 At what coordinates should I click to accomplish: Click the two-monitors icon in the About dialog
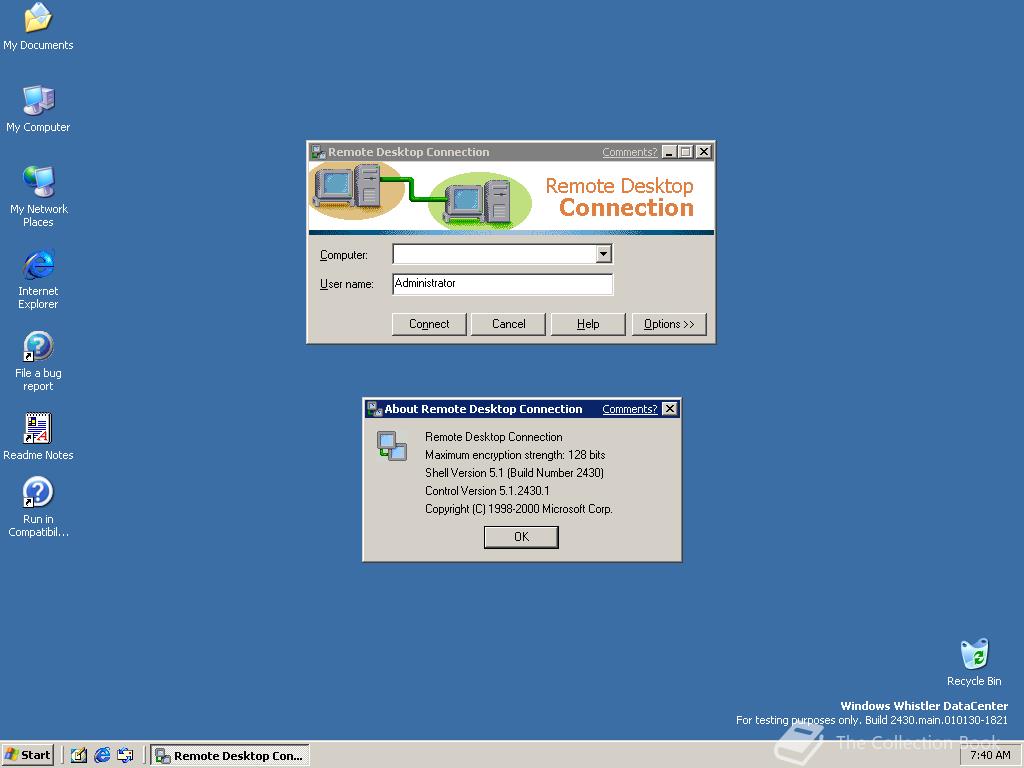pos(392,446)
